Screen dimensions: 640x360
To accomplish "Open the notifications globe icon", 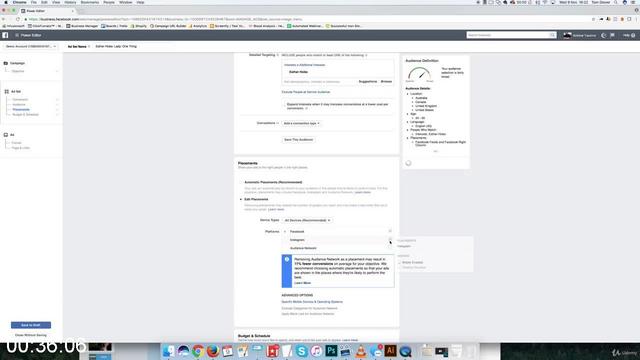I will click(604, 36).
